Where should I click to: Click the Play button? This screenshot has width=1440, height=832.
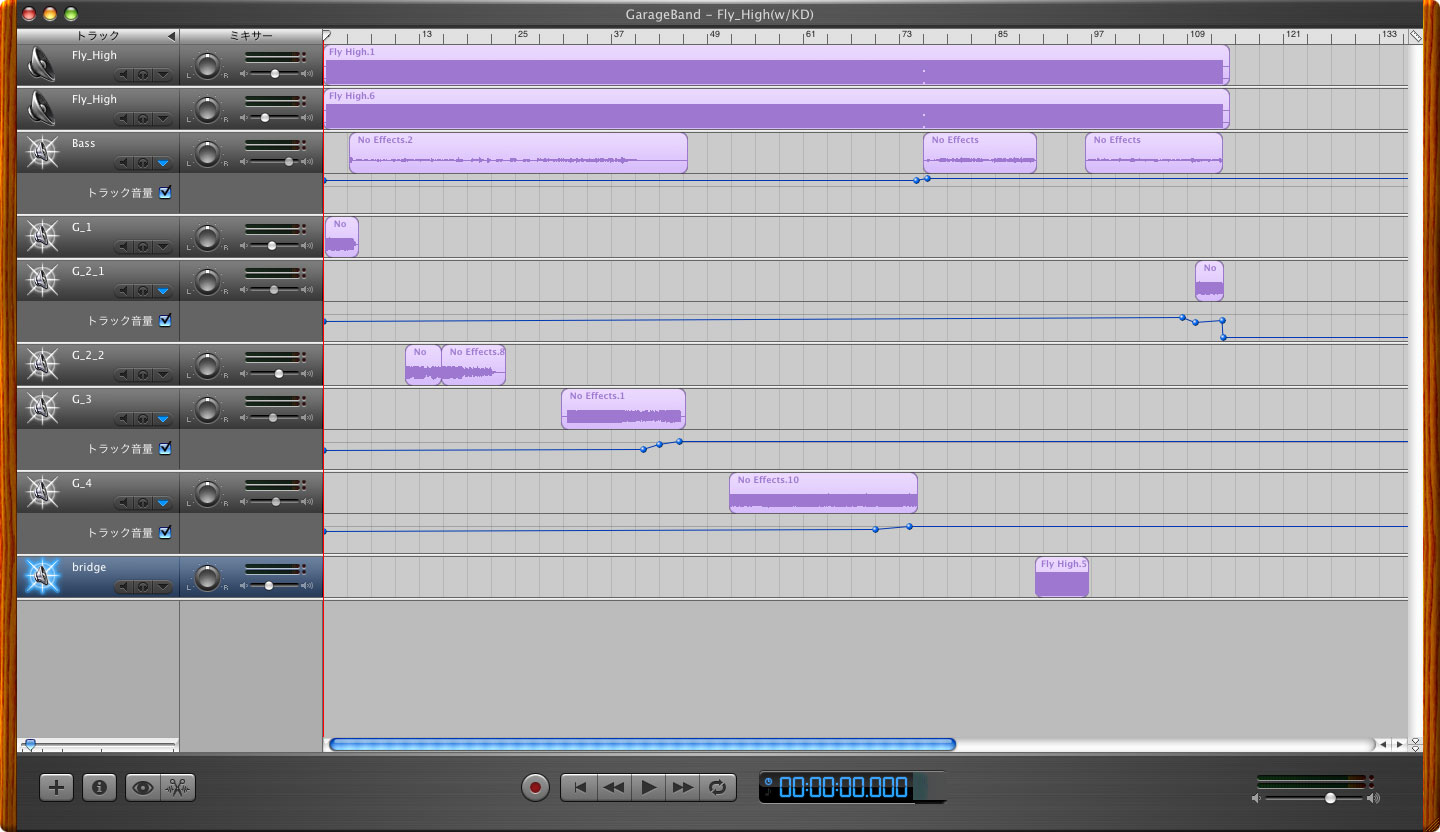(x=648, y=788)
